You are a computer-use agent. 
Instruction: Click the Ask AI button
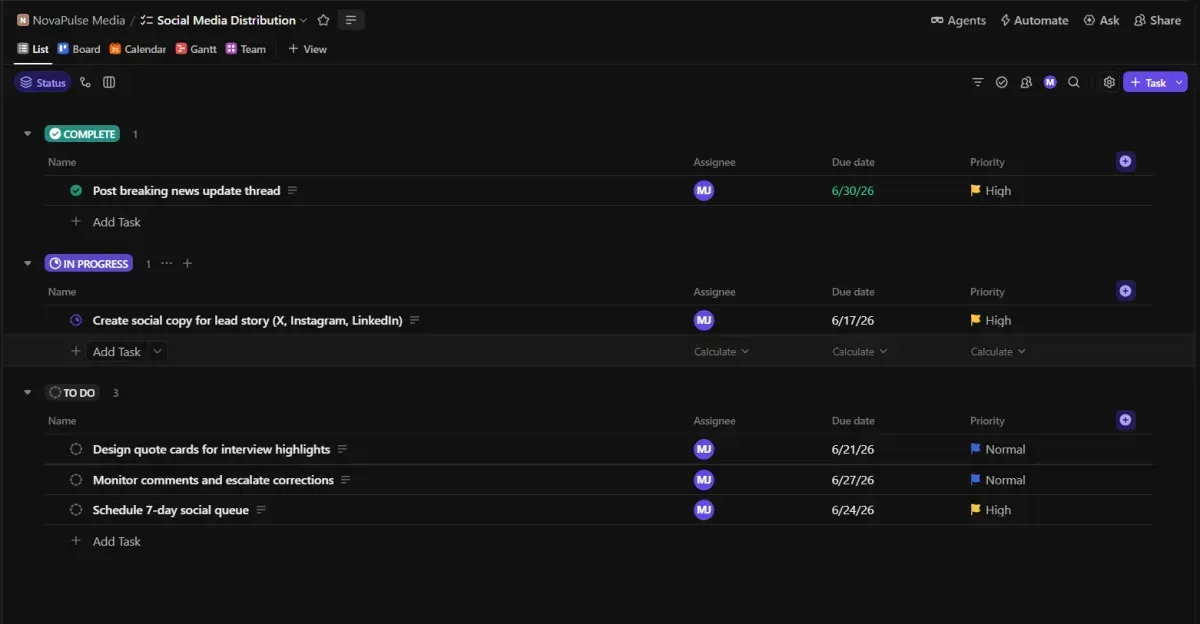point(1101,20)
